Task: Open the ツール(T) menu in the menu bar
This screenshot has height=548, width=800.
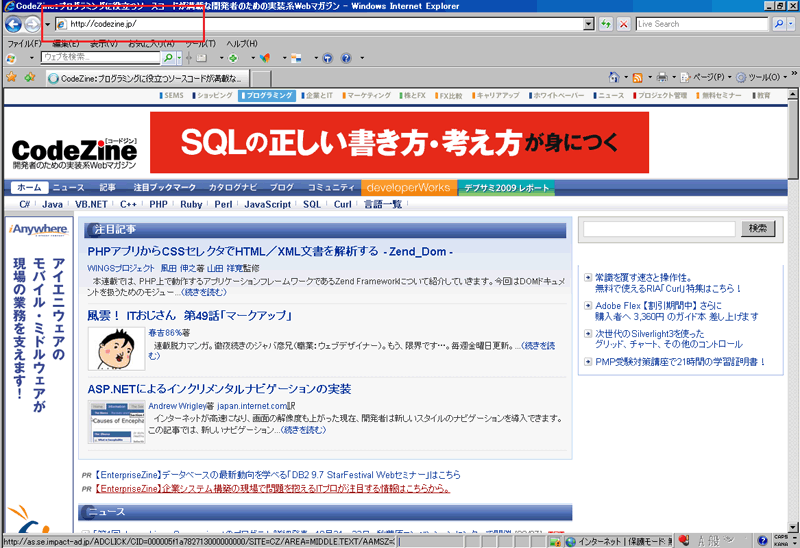Action: pos(201,44)
